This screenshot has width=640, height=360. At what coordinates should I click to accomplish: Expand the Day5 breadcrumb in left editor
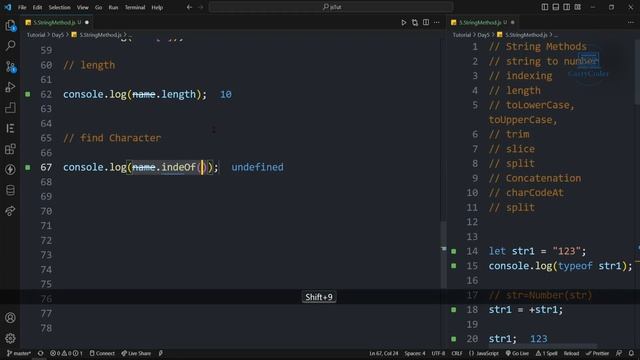tap(58, 35)
